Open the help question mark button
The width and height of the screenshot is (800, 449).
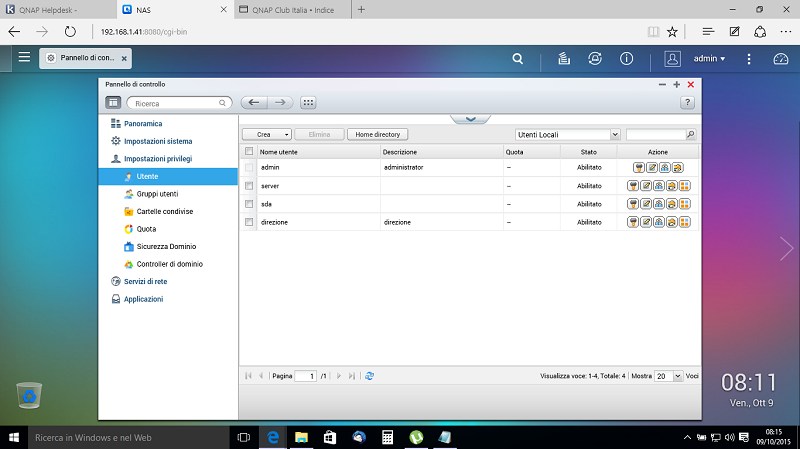tap(687, 102)
